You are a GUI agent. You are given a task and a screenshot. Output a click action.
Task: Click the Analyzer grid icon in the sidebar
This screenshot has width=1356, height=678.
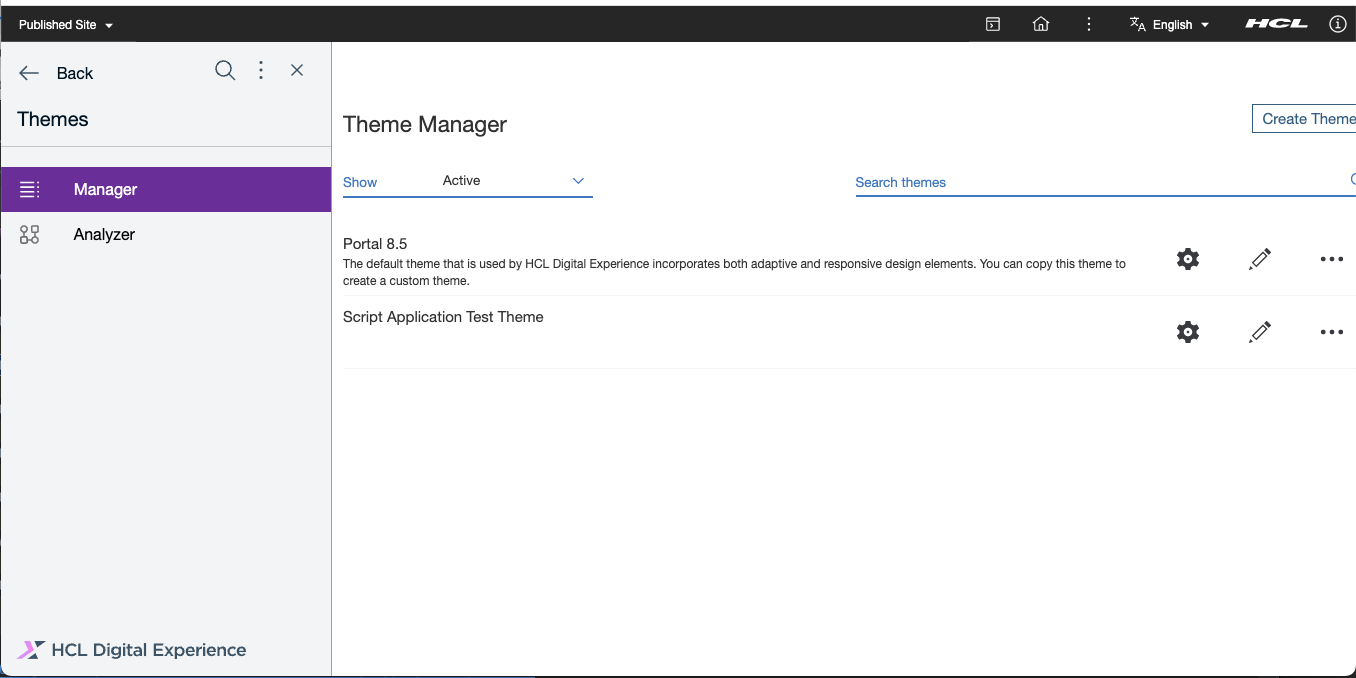(x=30, y=234)
